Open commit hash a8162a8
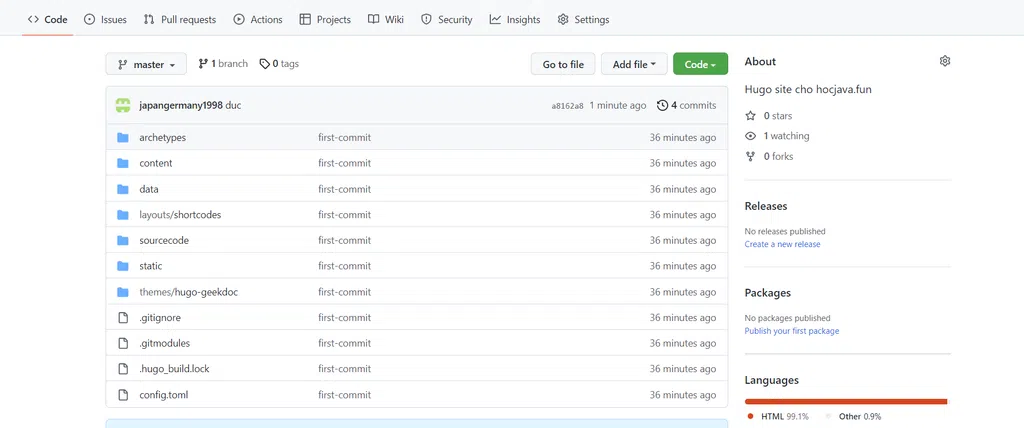Viewport: 1024px width, 428px height. 568,106
